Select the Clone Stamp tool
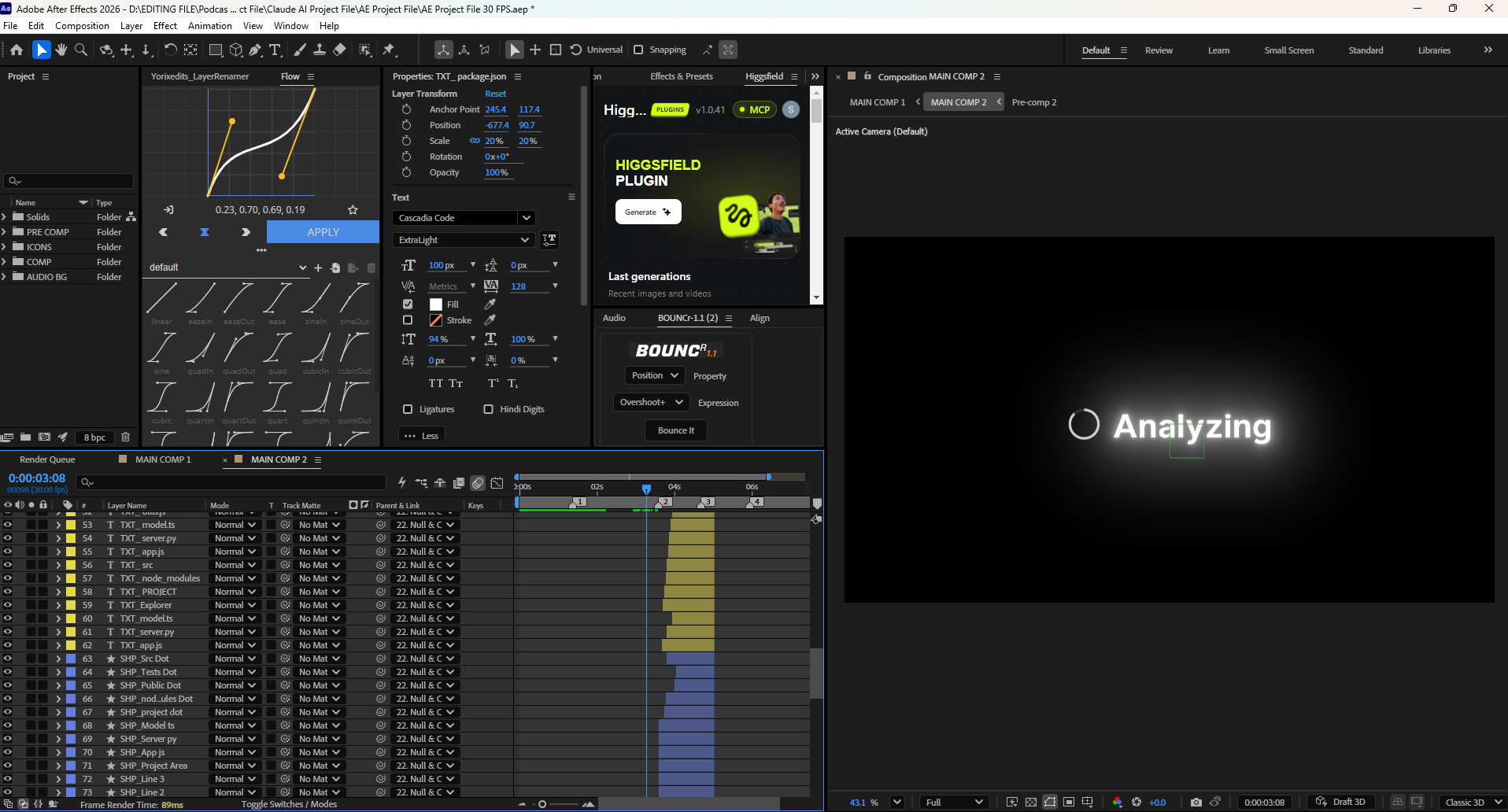1508x812 pixels. [320, 50]
